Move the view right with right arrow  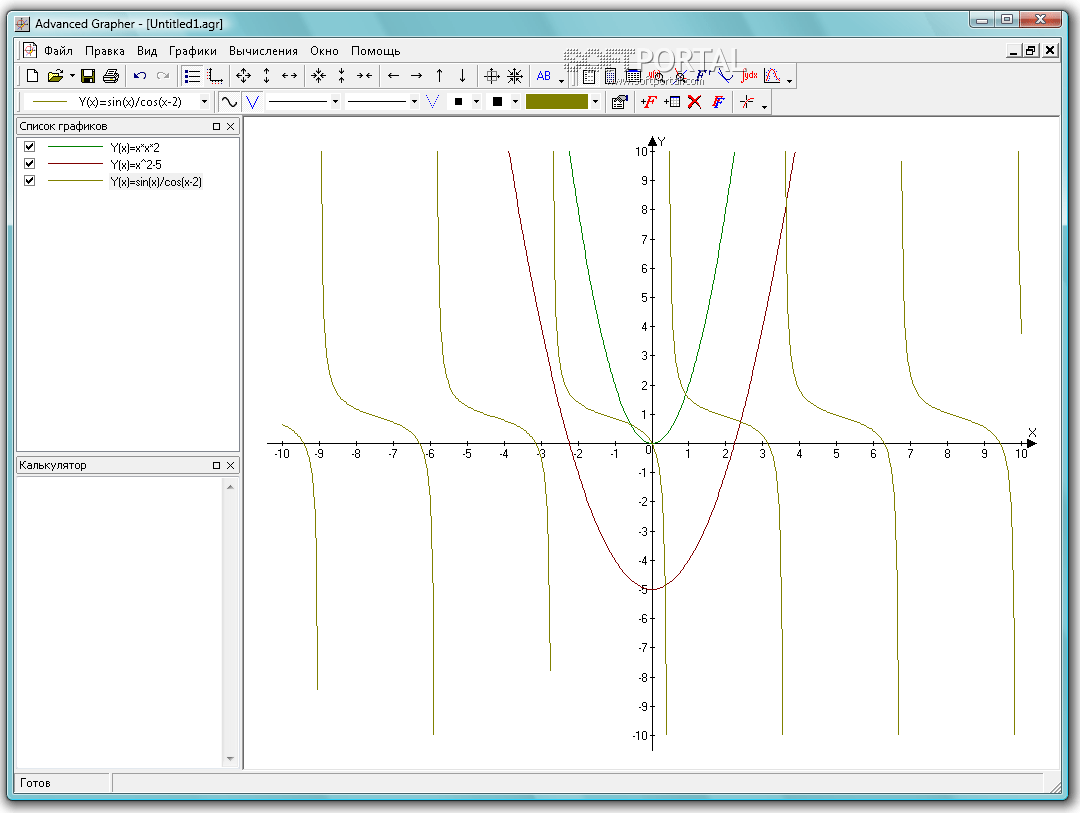click(416, 76)
